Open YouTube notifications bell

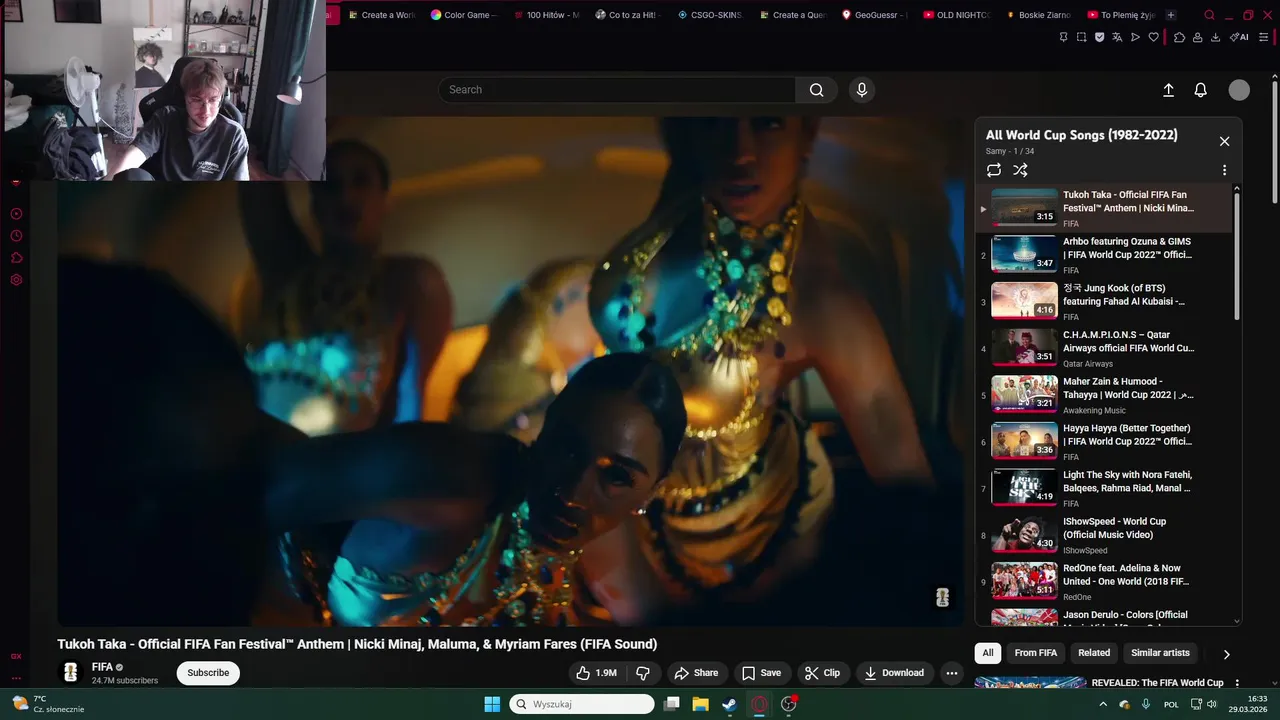click(x=1201, y=90)
